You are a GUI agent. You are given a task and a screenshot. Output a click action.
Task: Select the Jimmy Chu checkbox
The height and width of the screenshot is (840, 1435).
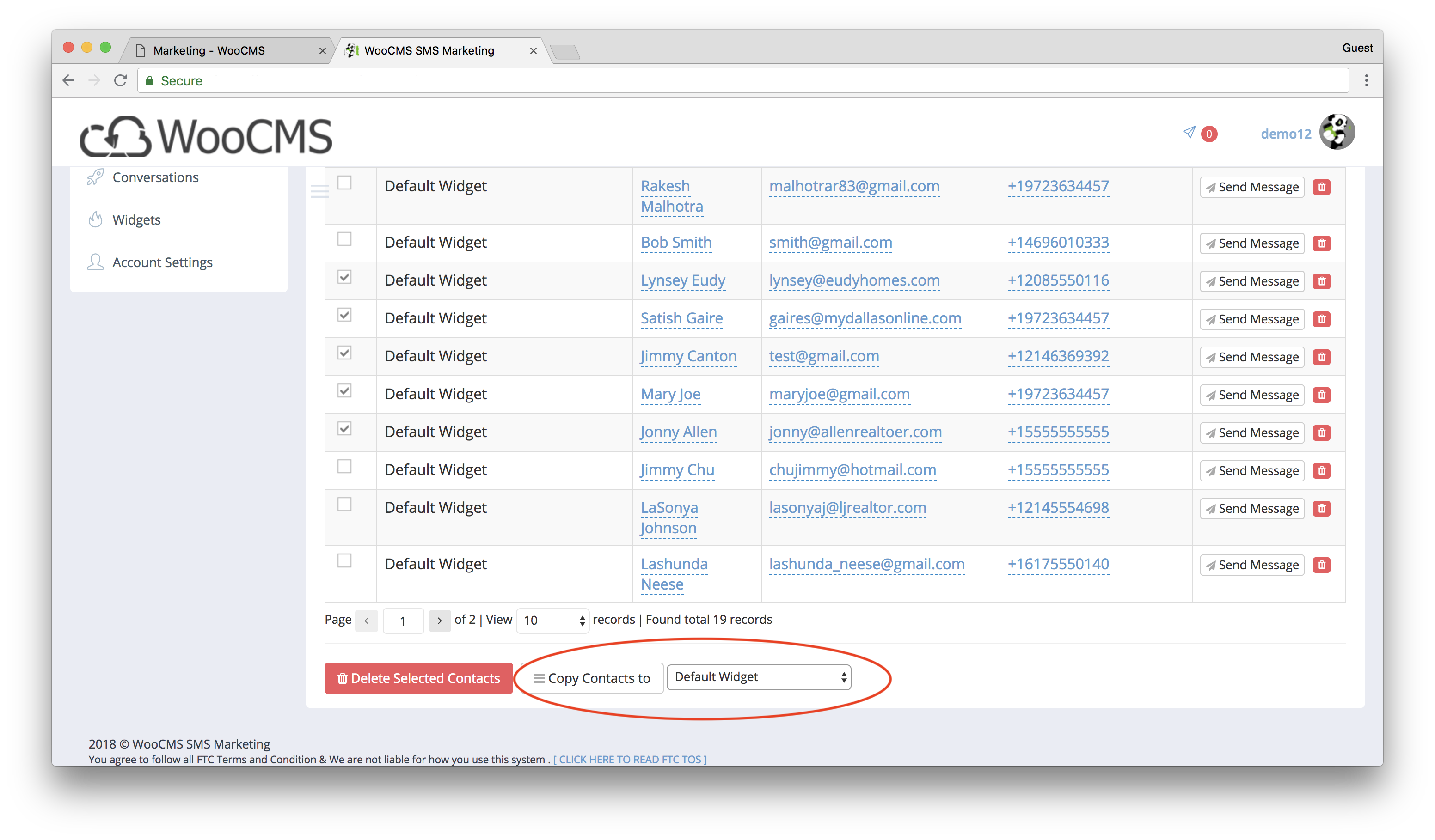click(x=344, y=466)
